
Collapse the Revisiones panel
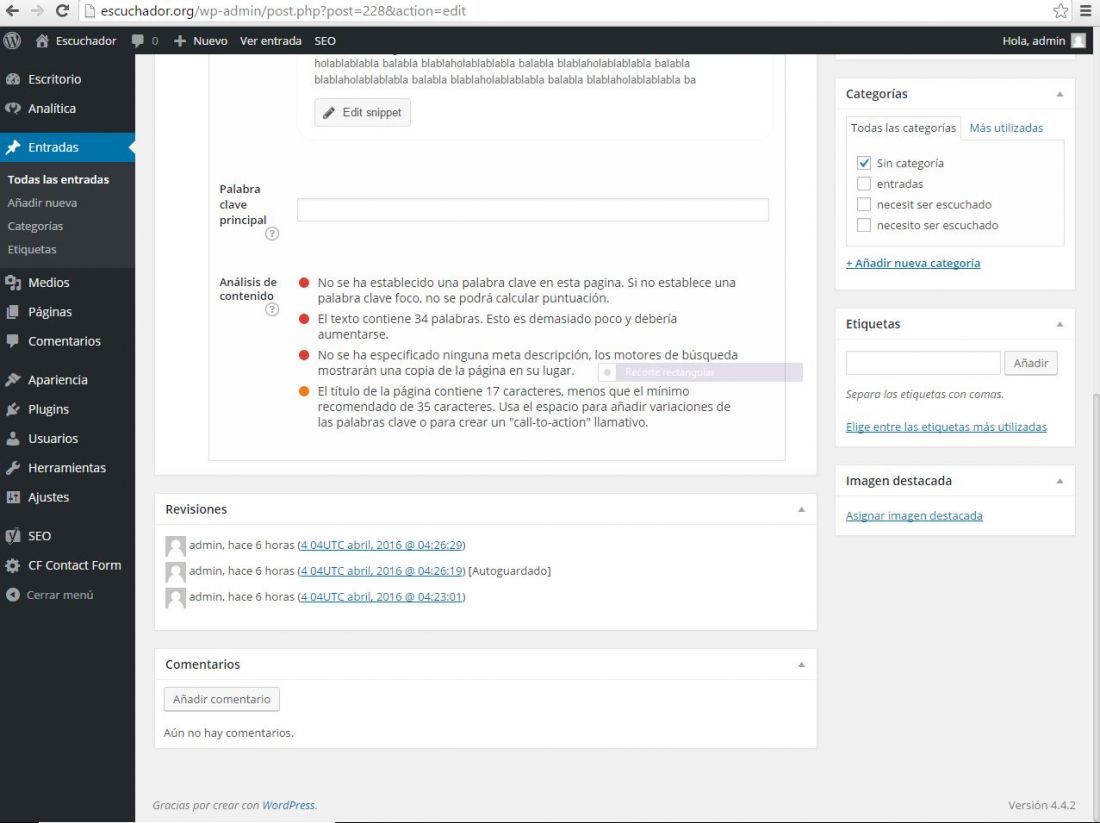coord(801,509)
